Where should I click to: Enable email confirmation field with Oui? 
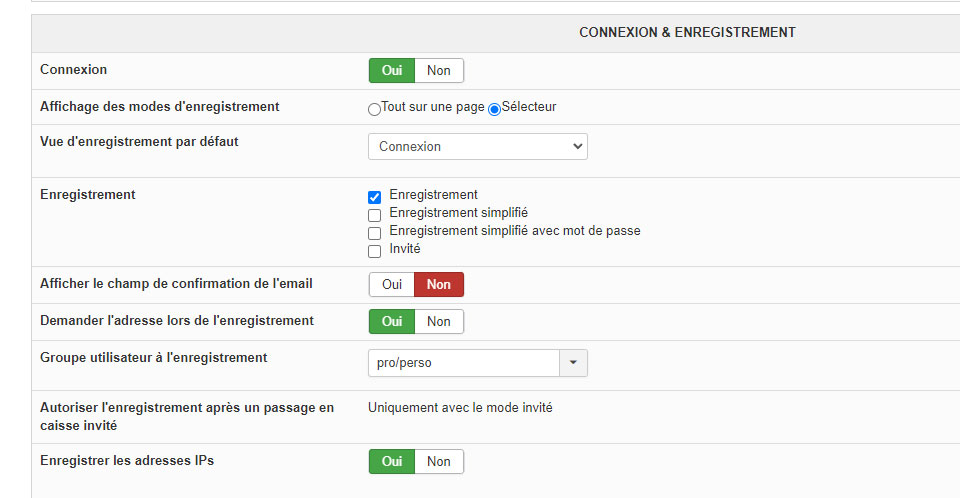(392, 285)
